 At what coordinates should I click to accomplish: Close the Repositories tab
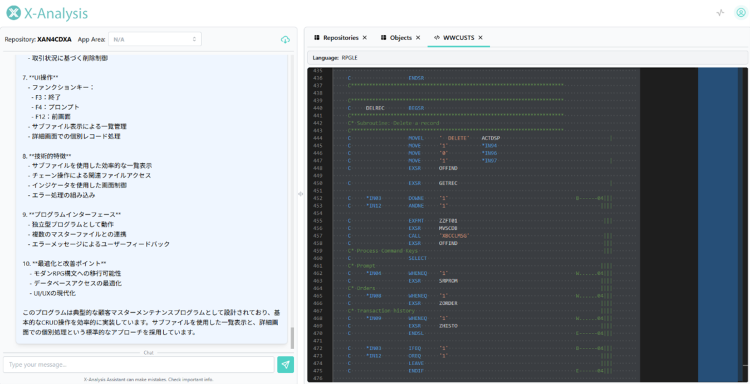364,37
